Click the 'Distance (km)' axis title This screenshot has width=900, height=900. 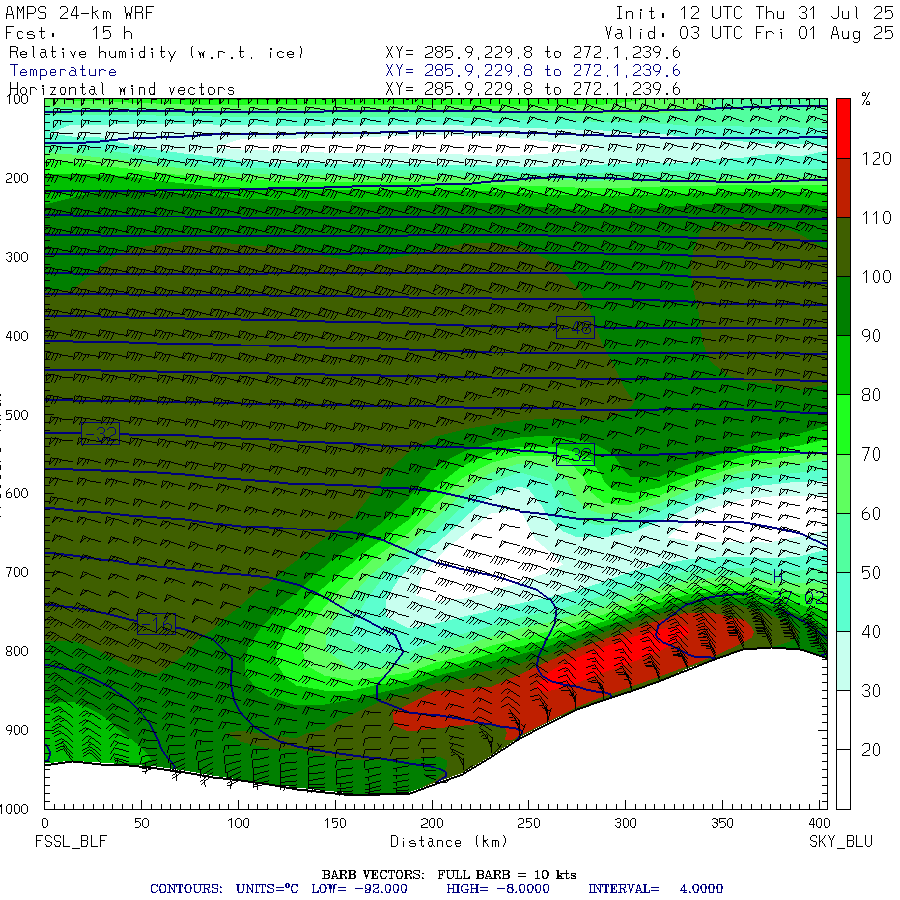pyautogui.click(x=449, y=841)
